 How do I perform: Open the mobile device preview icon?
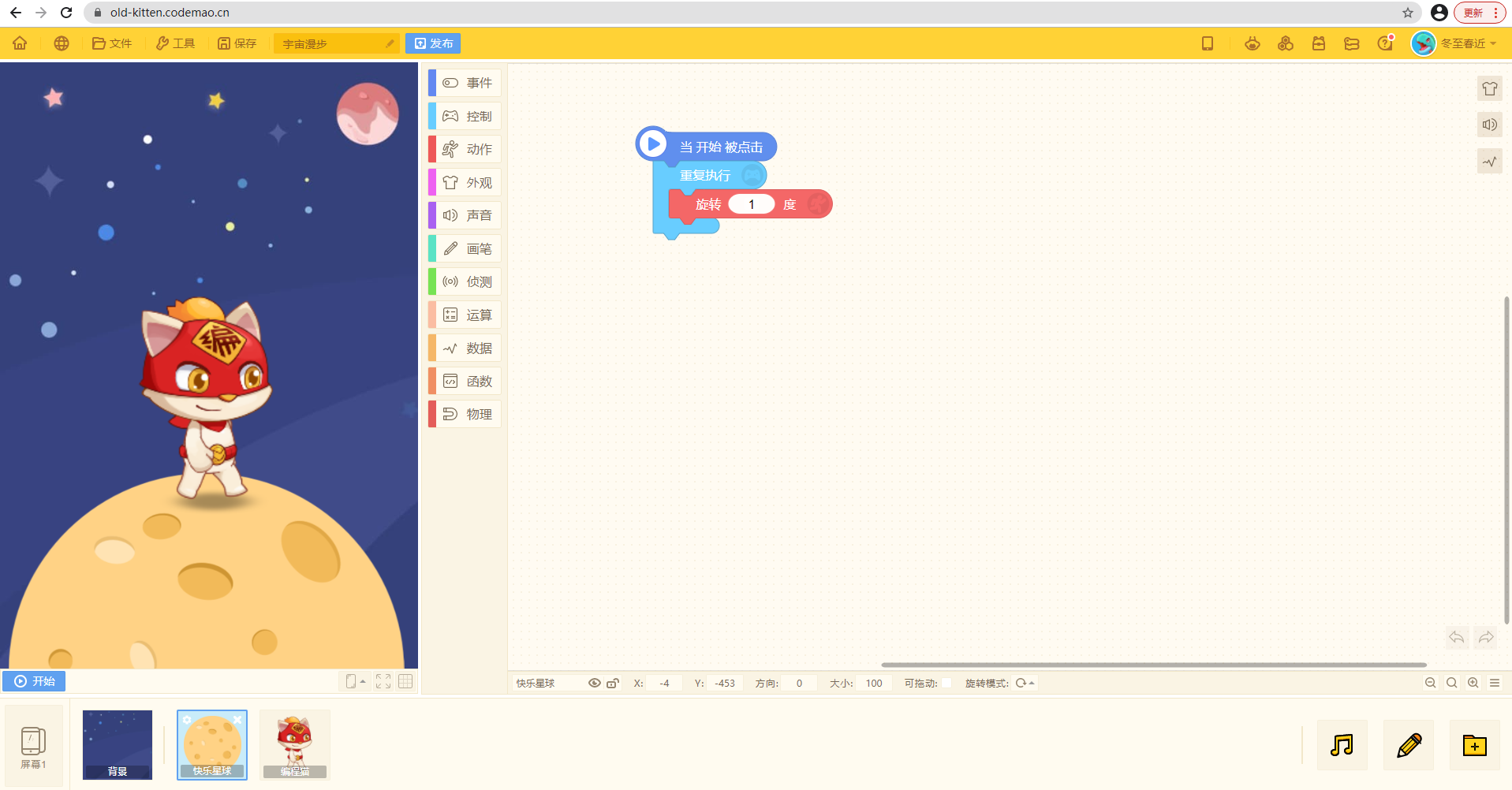click(x=1208, y=43)
